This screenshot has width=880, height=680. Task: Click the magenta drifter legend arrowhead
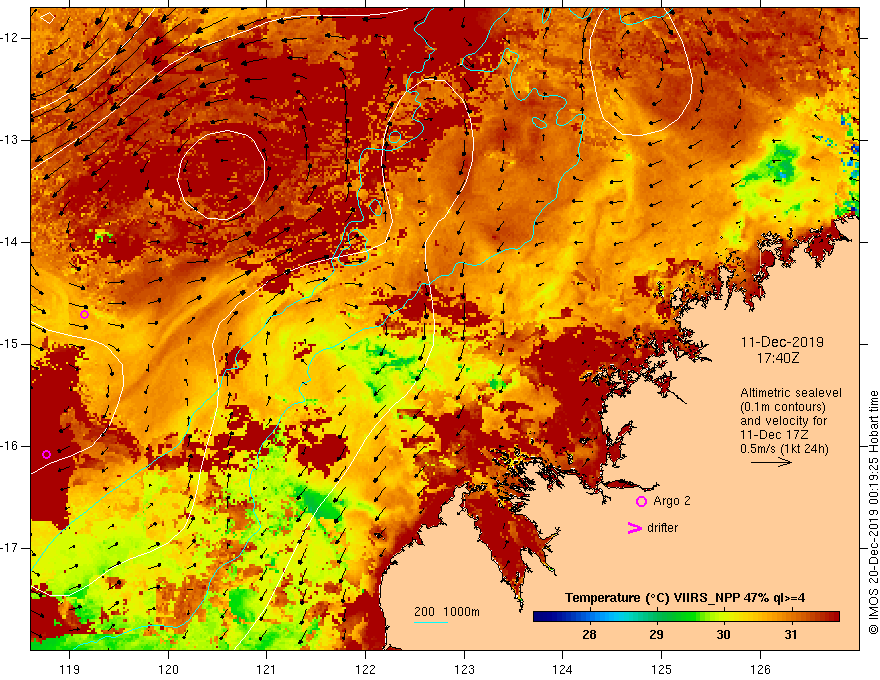[x=634, y=528]
